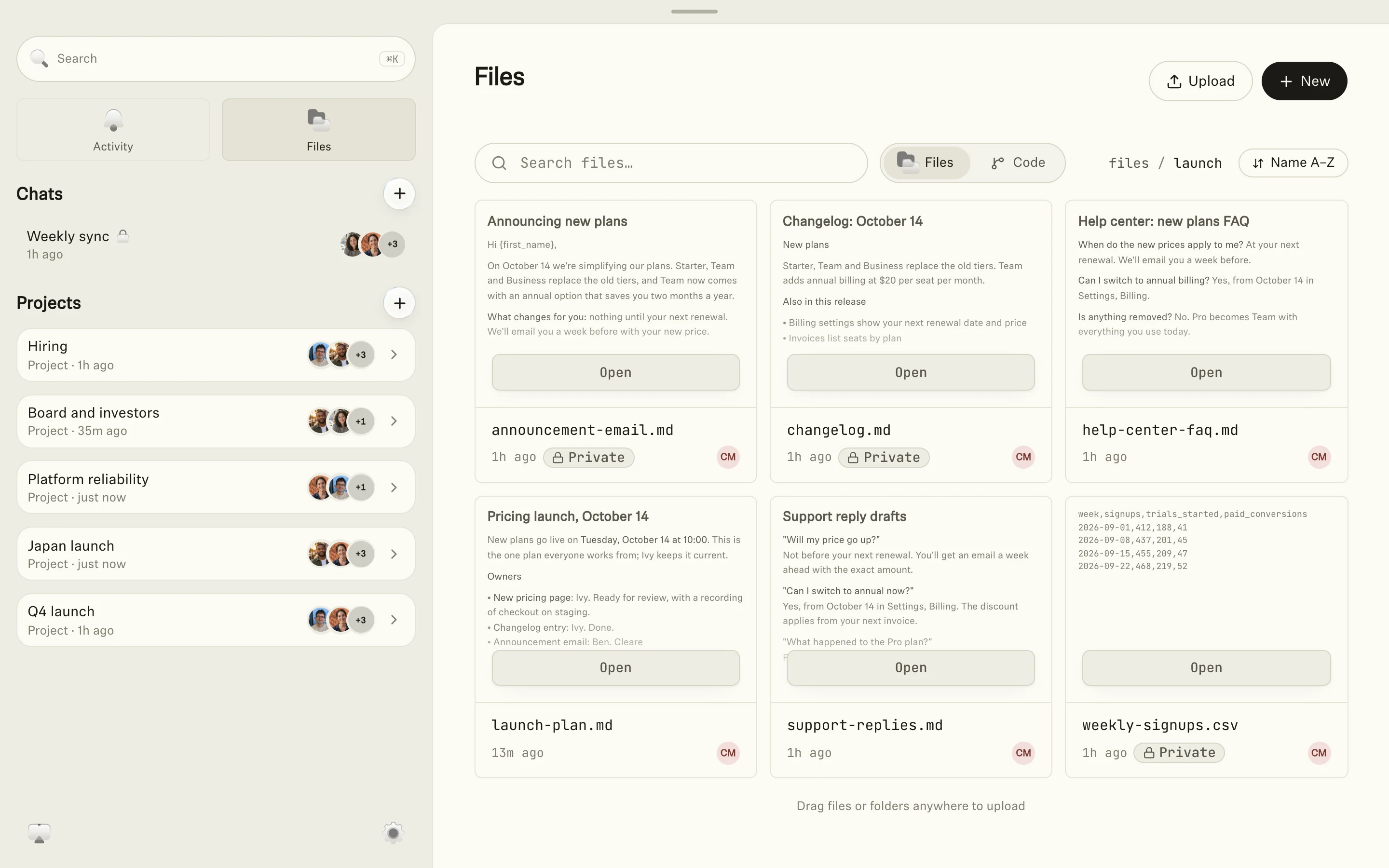Open the settings gear in sidebar

click(393, 832)
